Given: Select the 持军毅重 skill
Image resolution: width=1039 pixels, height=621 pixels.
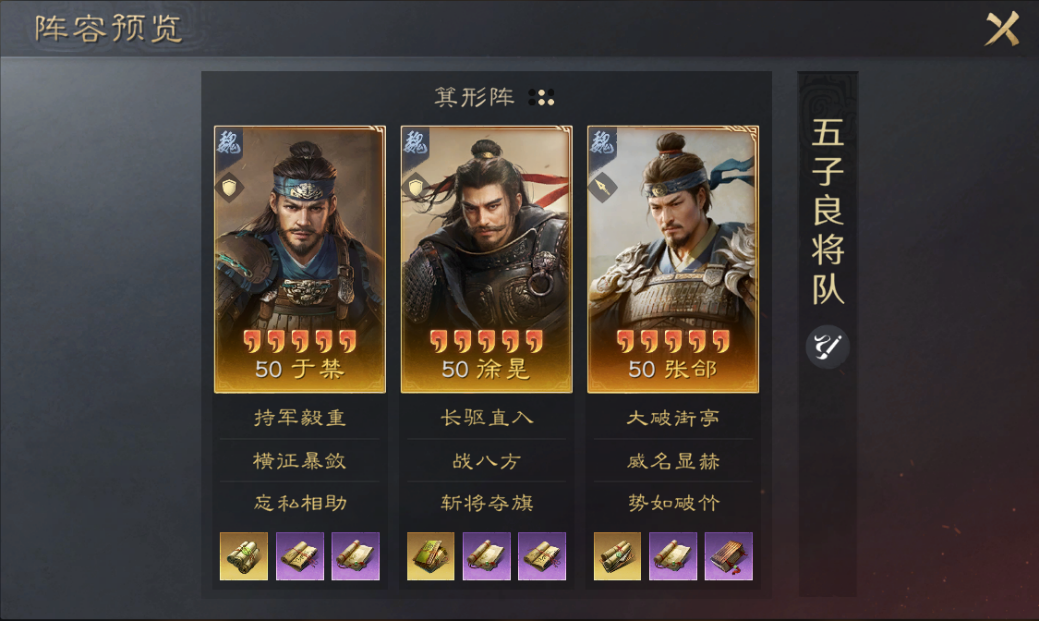Looking at the screenshot, I should click(x=300, y=418).
